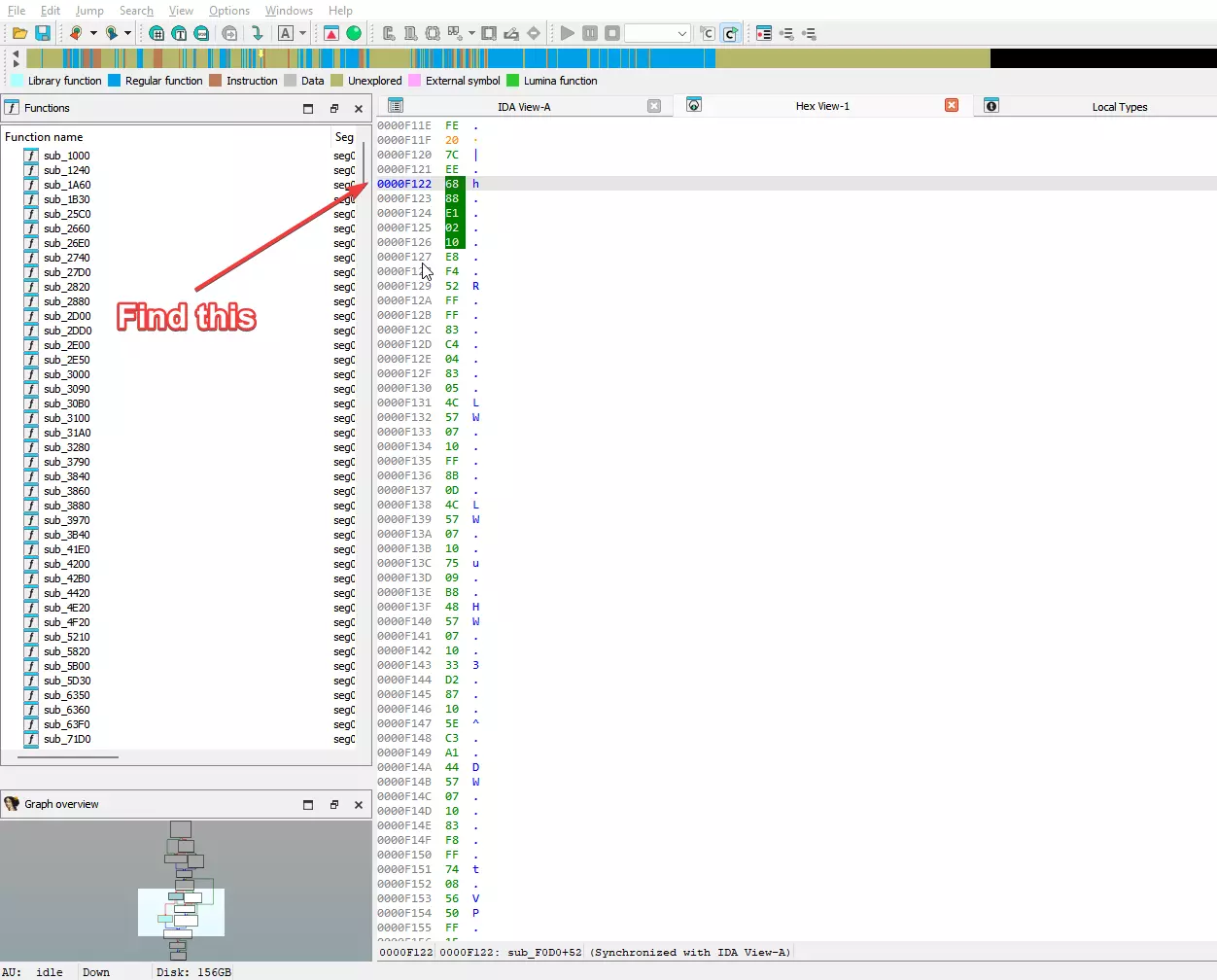Viewport: 1217px width, 980px height.
Task: Click the grey diamond toolbar icon
Action: point(534,33)
